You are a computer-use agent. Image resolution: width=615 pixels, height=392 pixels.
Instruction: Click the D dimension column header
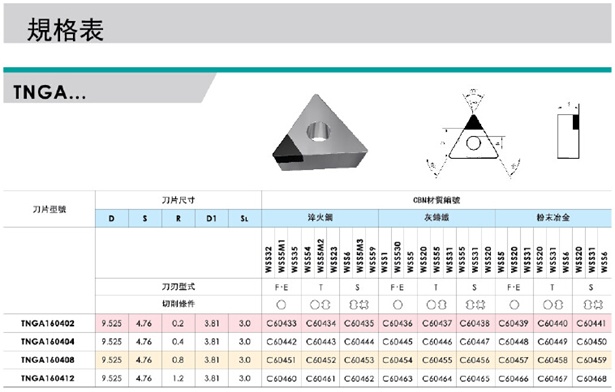pyautogui.click(x=112, y=219)
